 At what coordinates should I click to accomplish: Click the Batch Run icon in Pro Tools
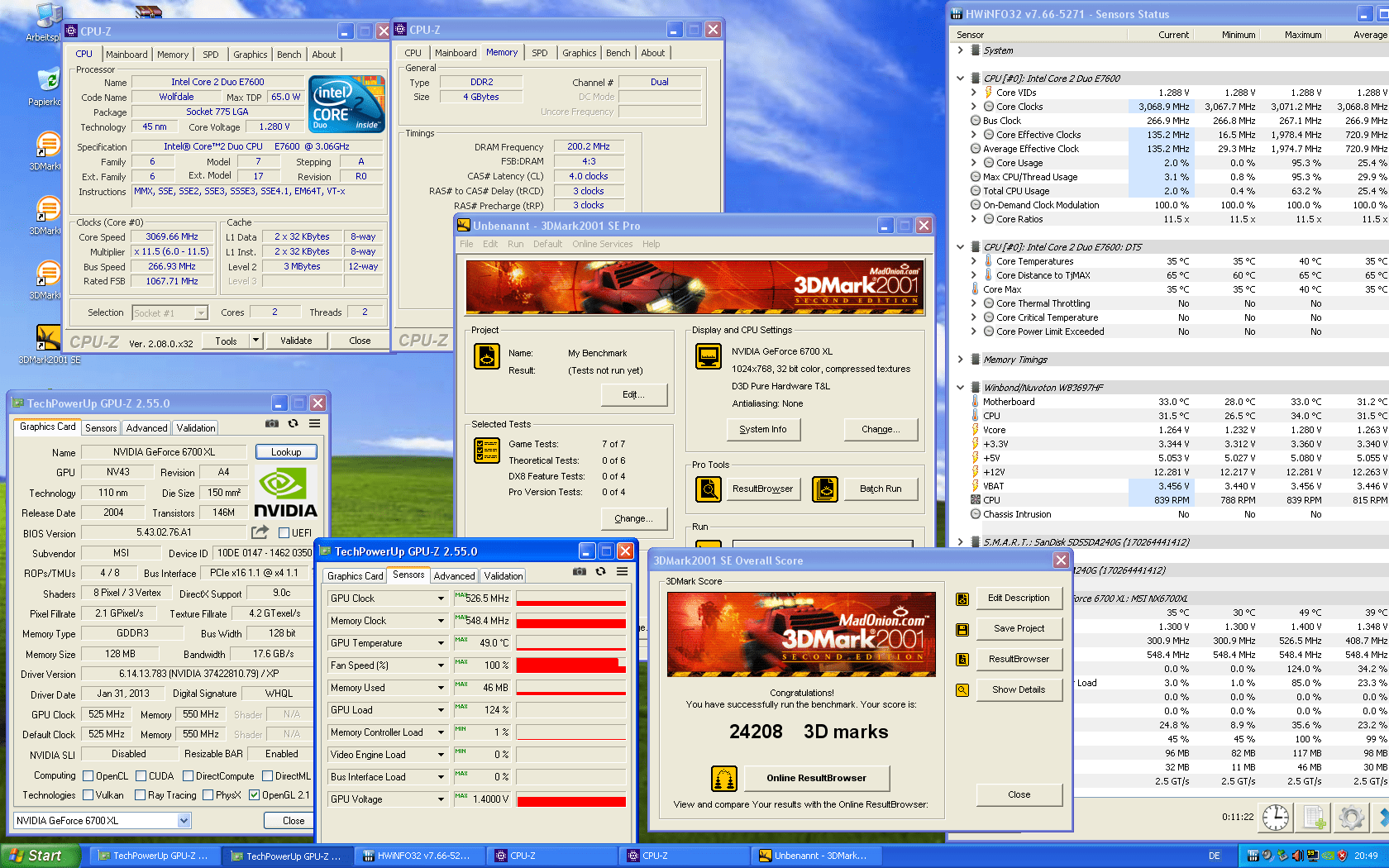(x=824, y=489)
